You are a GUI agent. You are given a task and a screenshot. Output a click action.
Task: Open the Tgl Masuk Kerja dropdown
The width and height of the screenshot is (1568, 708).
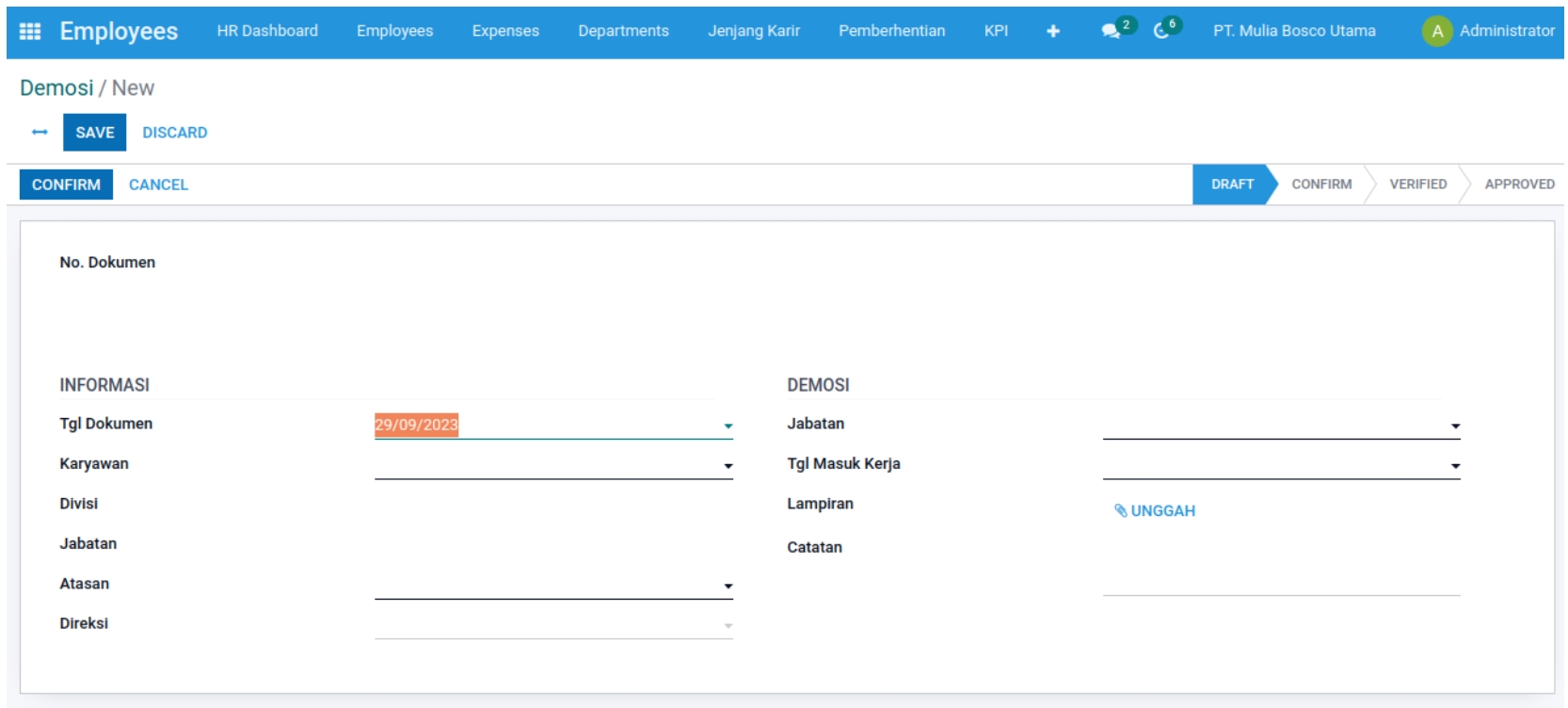[1455, 466]
